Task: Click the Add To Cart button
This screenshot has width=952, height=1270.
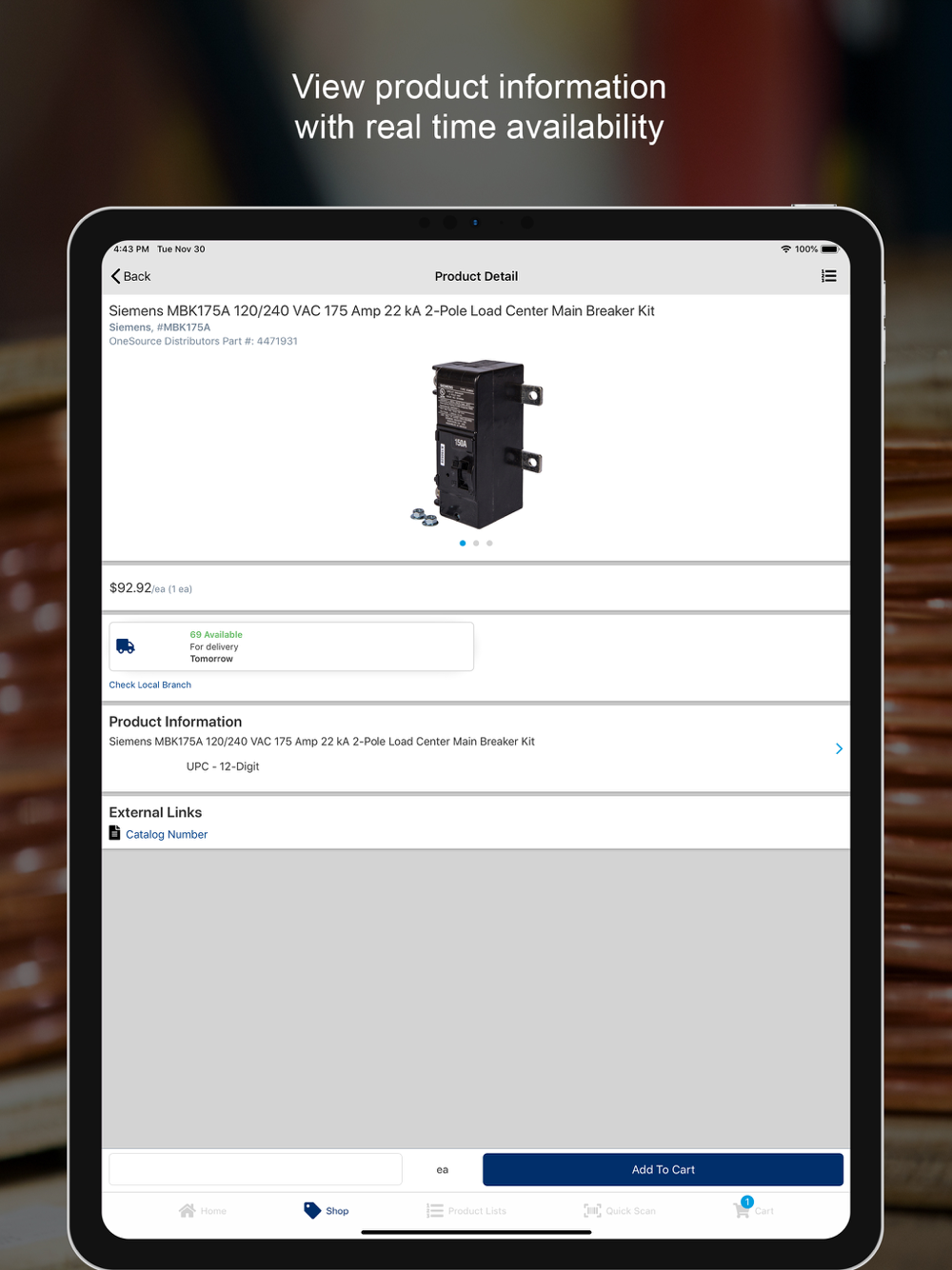Action: coord(663,1170)
